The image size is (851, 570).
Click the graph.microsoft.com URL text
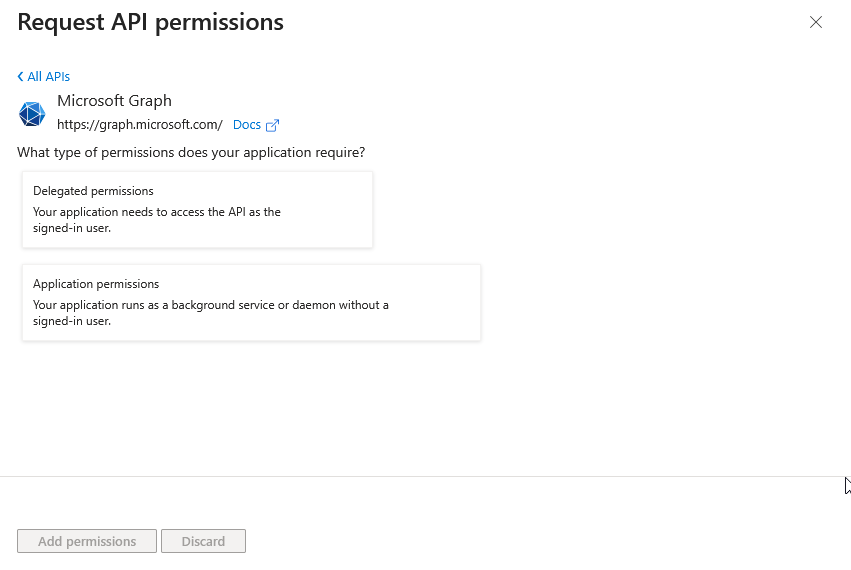click(x=139, y=125)
